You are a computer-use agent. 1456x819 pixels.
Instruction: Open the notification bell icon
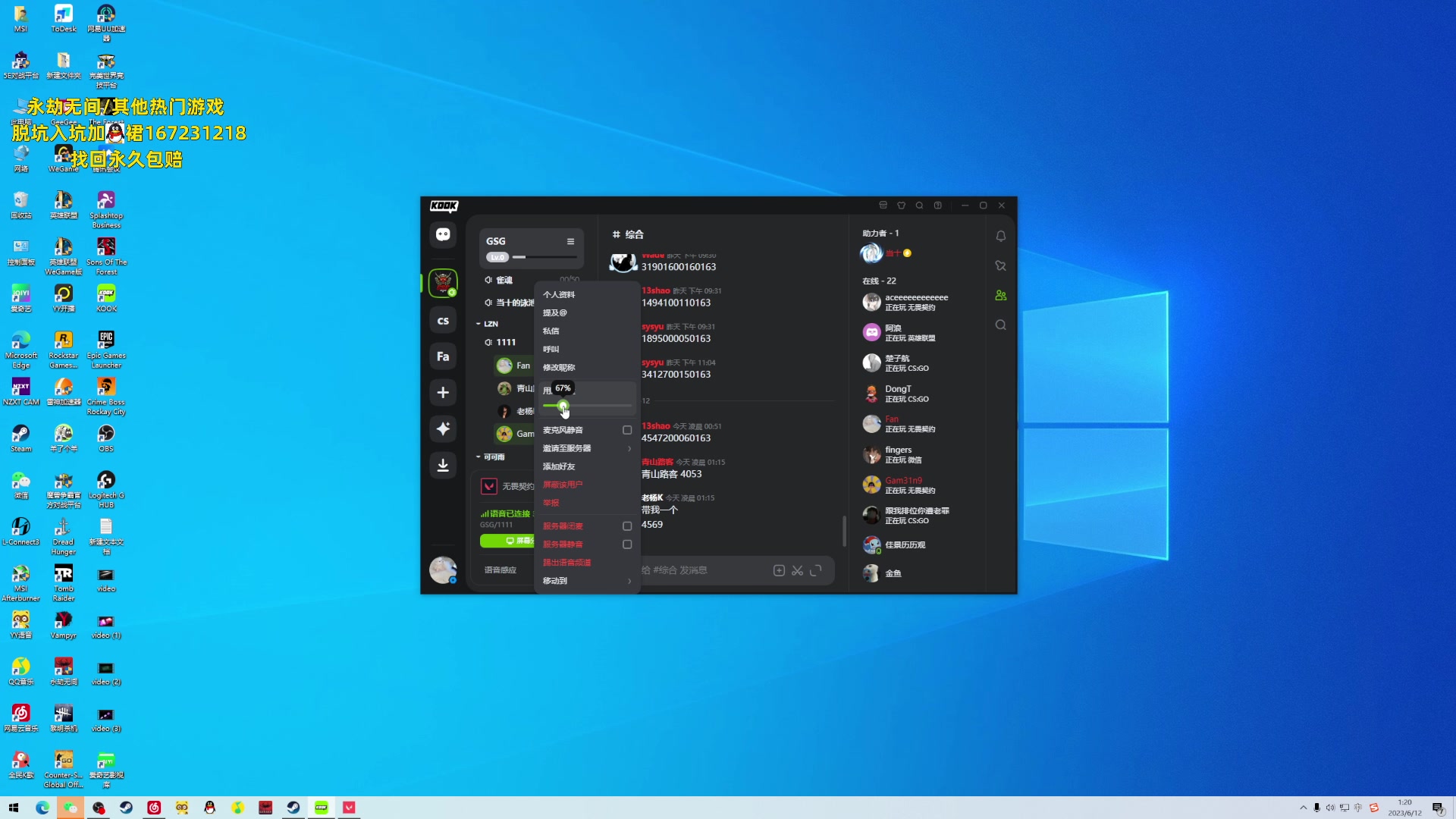pyautogui.click(x=1001, y=236)
